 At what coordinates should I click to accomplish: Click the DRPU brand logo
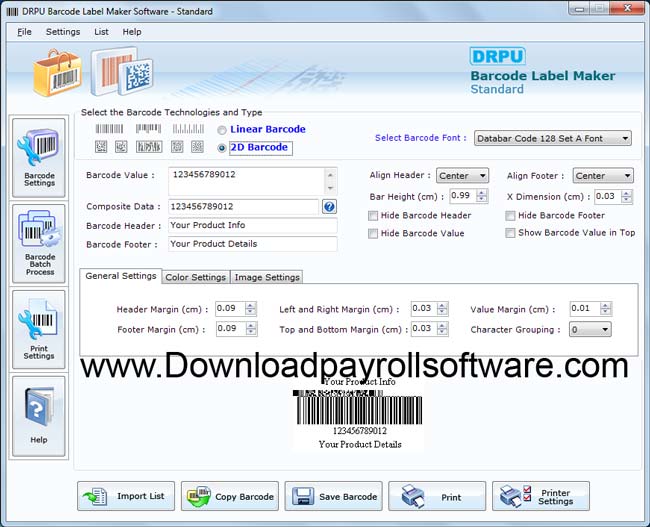click(x=497, y=56)
